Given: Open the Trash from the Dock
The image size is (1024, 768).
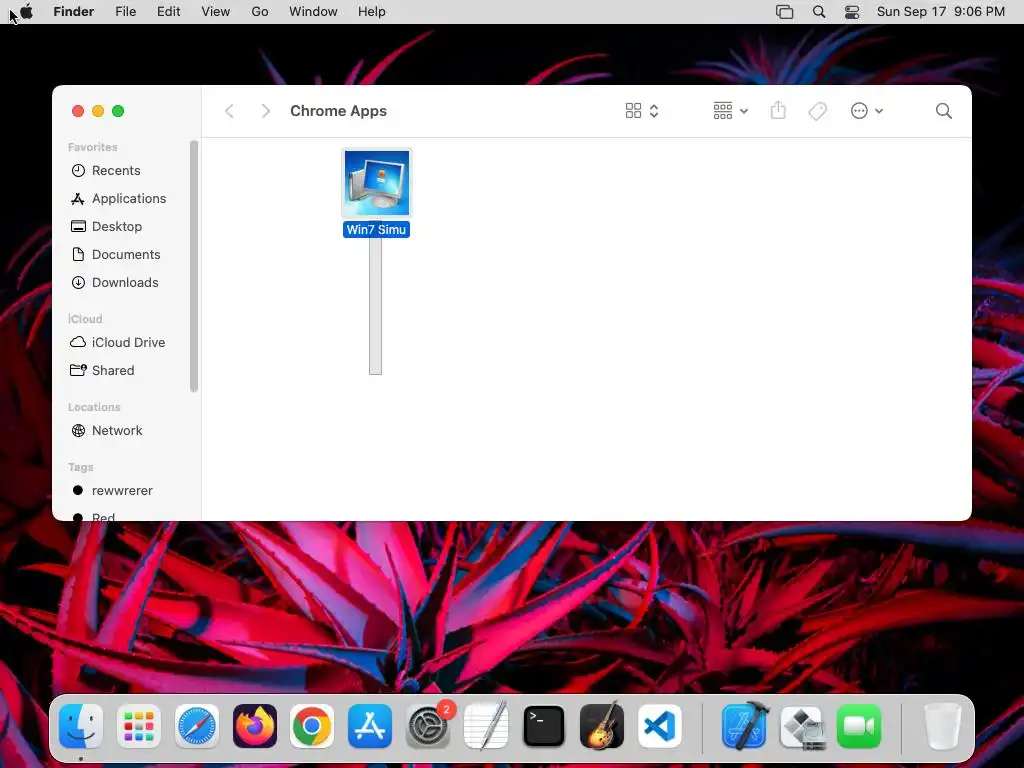Looking at the screenshot, I should (943, 726).
